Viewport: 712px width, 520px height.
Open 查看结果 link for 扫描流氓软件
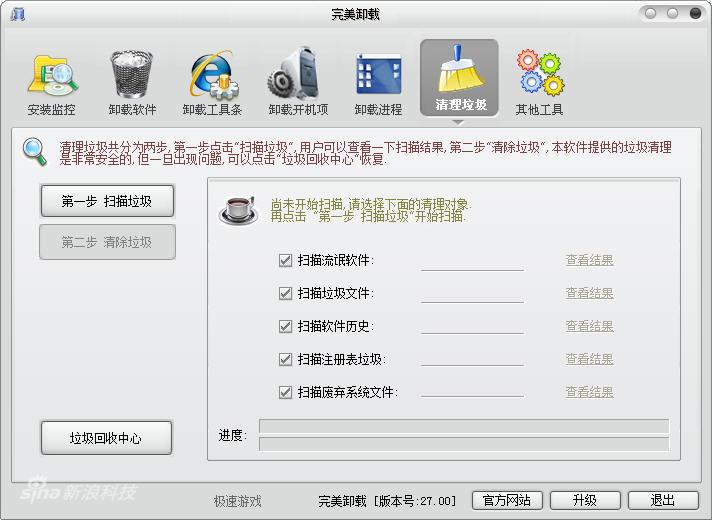click(x=589, y=261)
